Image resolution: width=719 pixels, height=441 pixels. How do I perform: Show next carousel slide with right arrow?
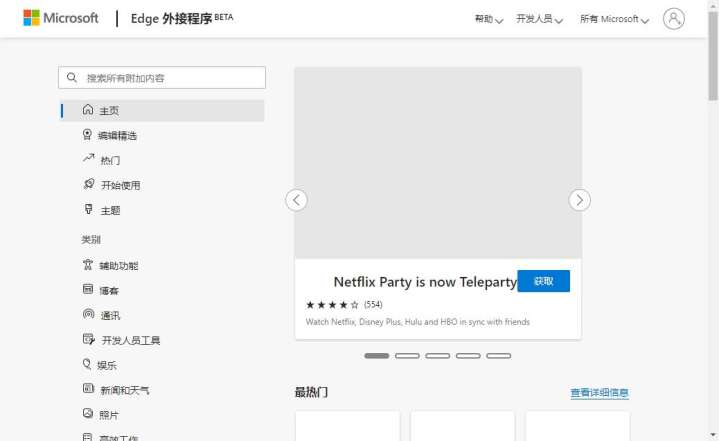580,200
